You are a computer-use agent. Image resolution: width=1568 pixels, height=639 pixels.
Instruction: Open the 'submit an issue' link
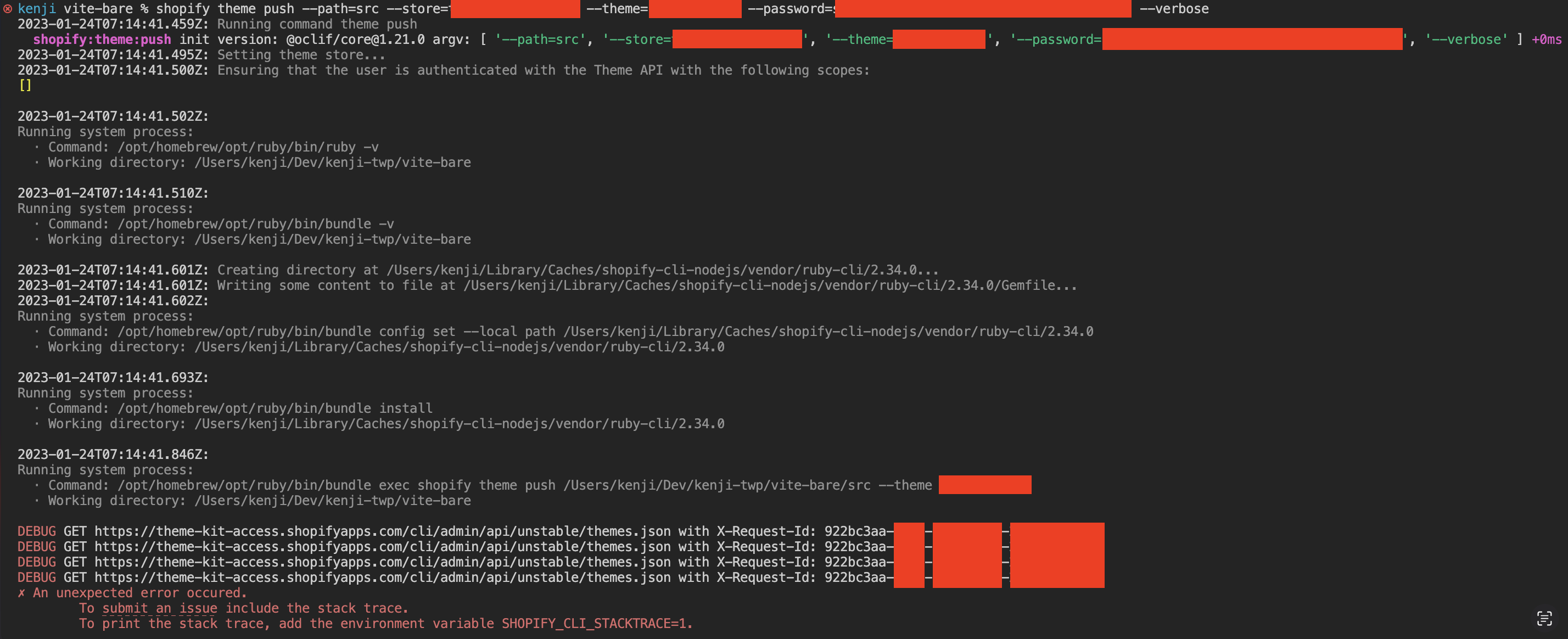(159, 608)
